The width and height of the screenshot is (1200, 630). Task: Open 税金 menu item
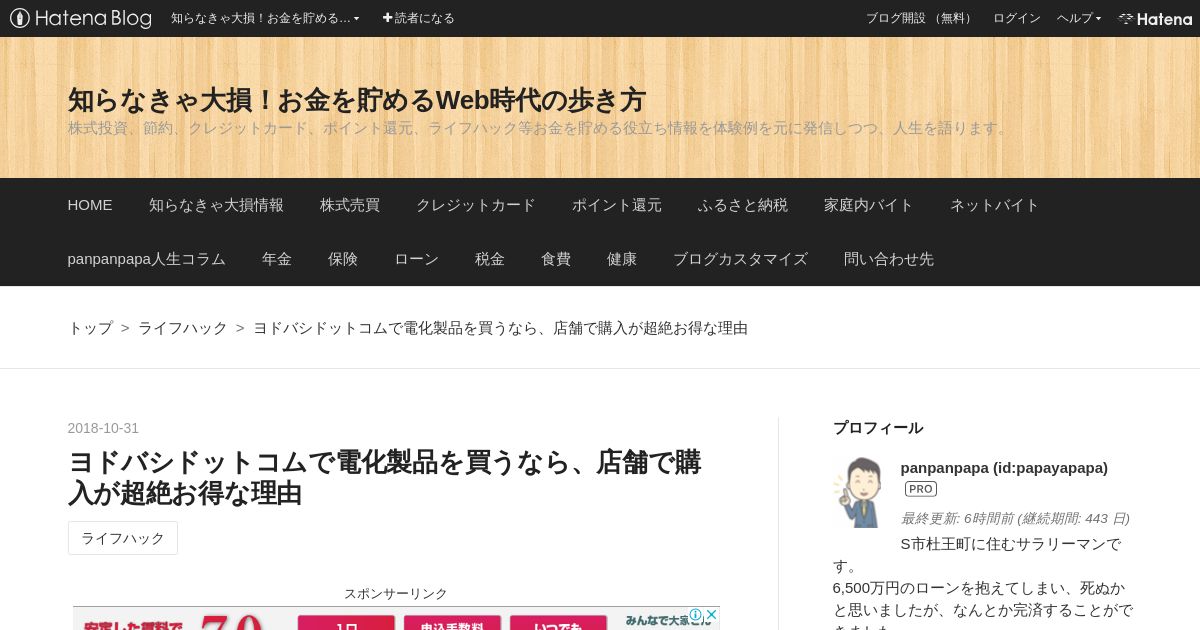[490, 259]
